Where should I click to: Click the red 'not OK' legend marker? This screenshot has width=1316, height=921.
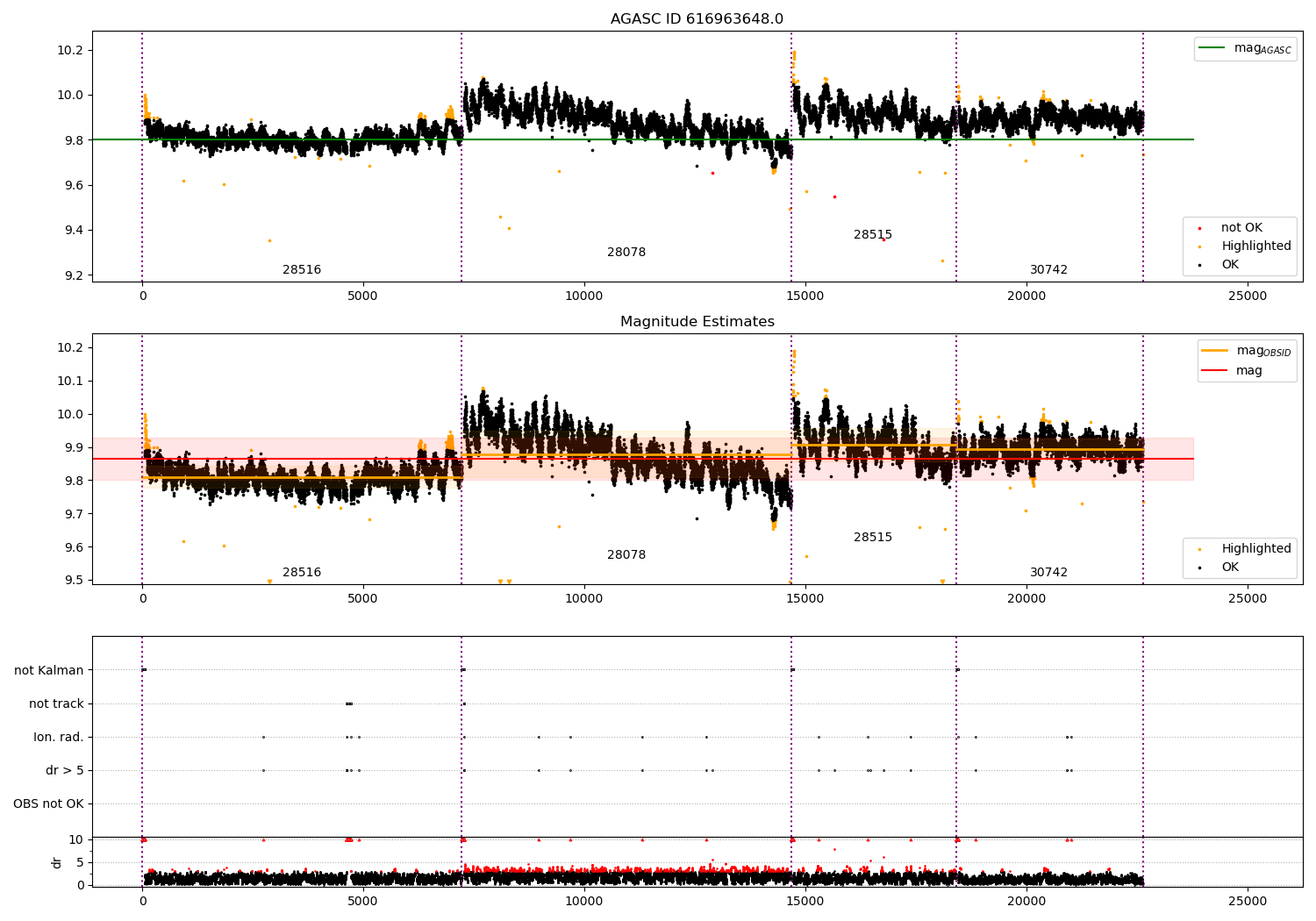coord(1200,228)
